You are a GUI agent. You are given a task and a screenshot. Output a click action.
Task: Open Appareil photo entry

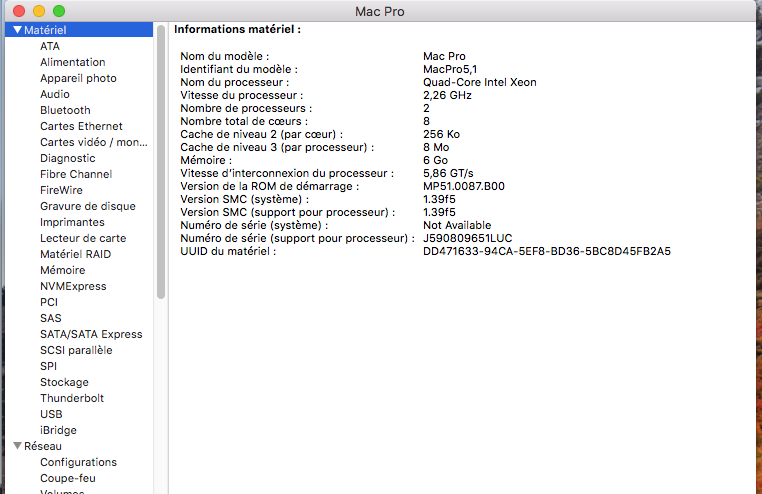pos(78,78)
